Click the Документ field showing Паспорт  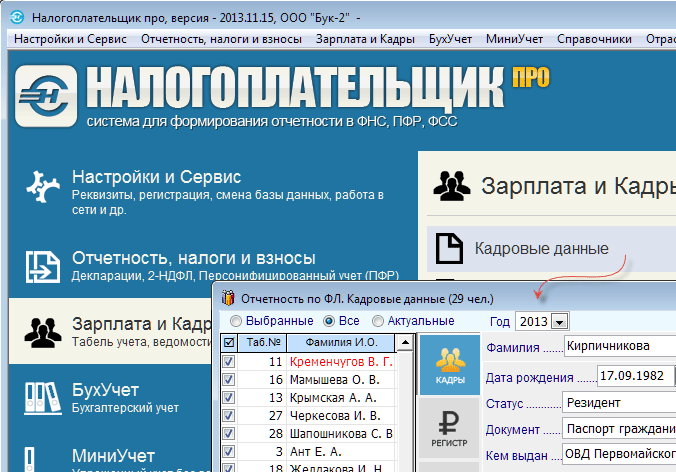coord(619,429)
